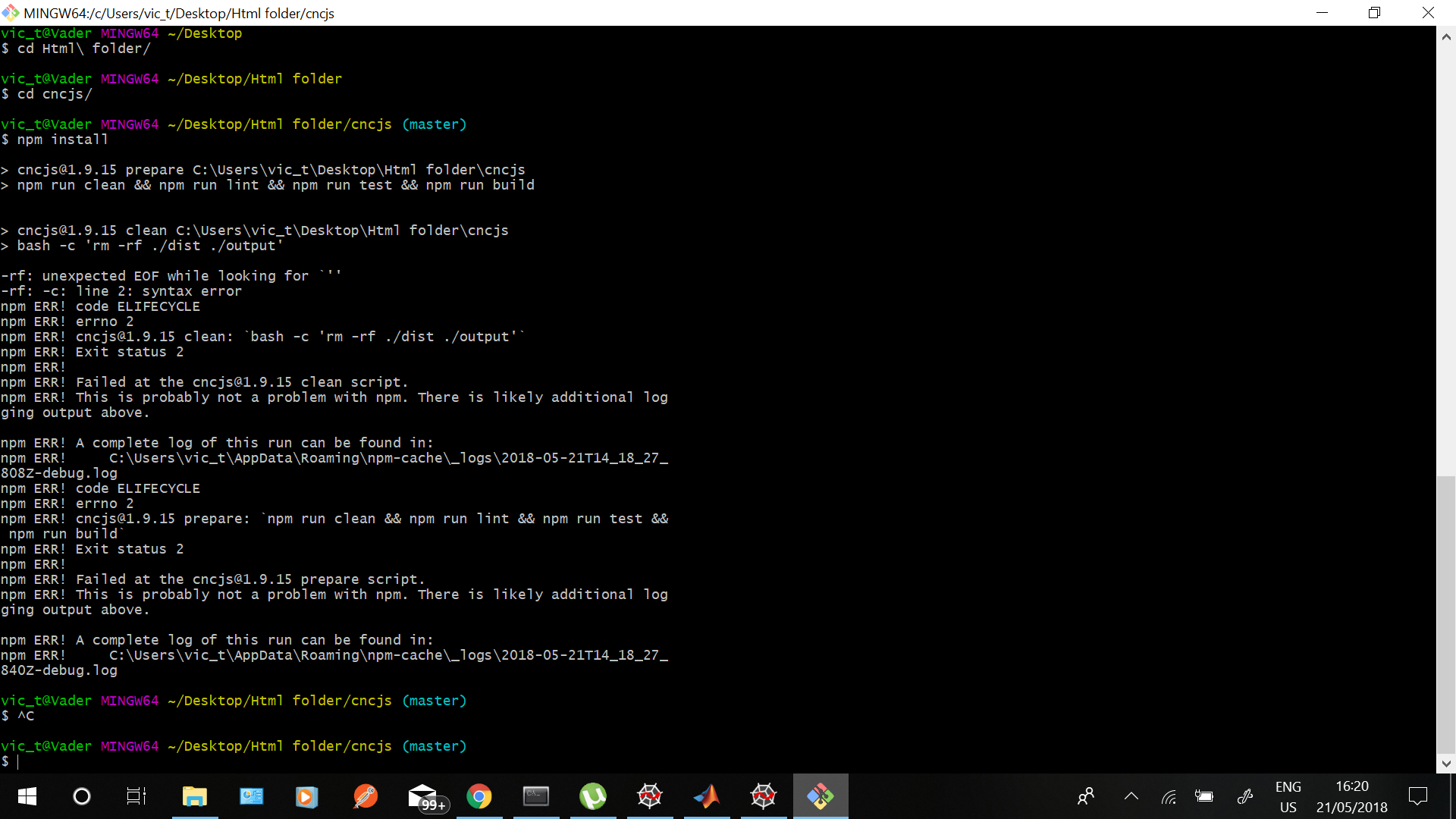The image size is (1456, 819).
Task: Open the ENG US language selector
Action: pos(1288,797)
